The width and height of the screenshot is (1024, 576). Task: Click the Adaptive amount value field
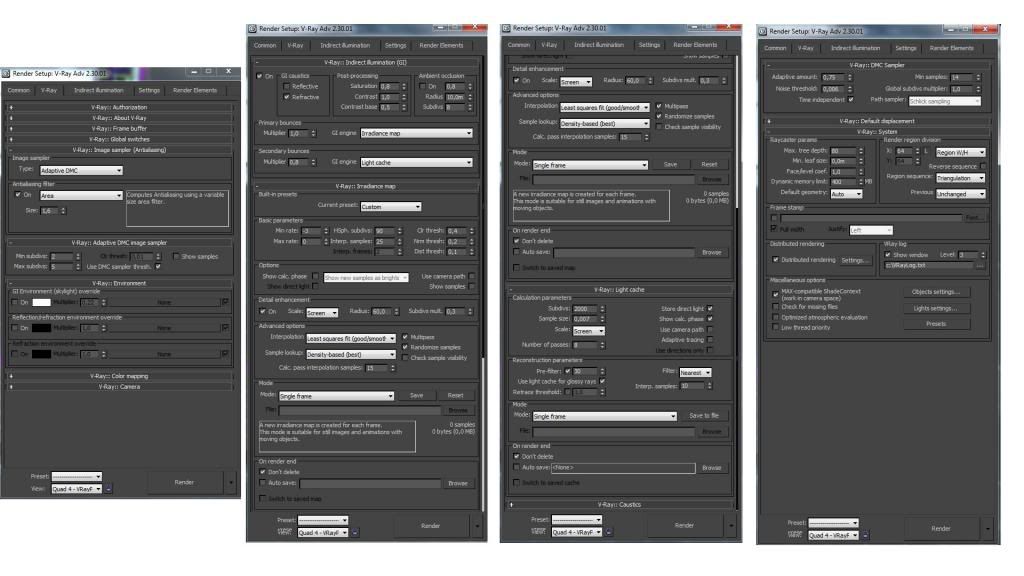coord(833,77)
